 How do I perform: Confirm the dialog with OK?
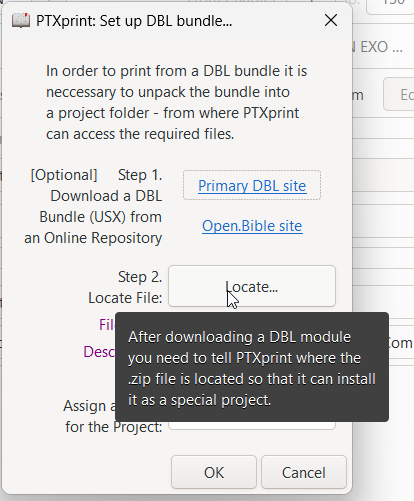coord(214,472)
